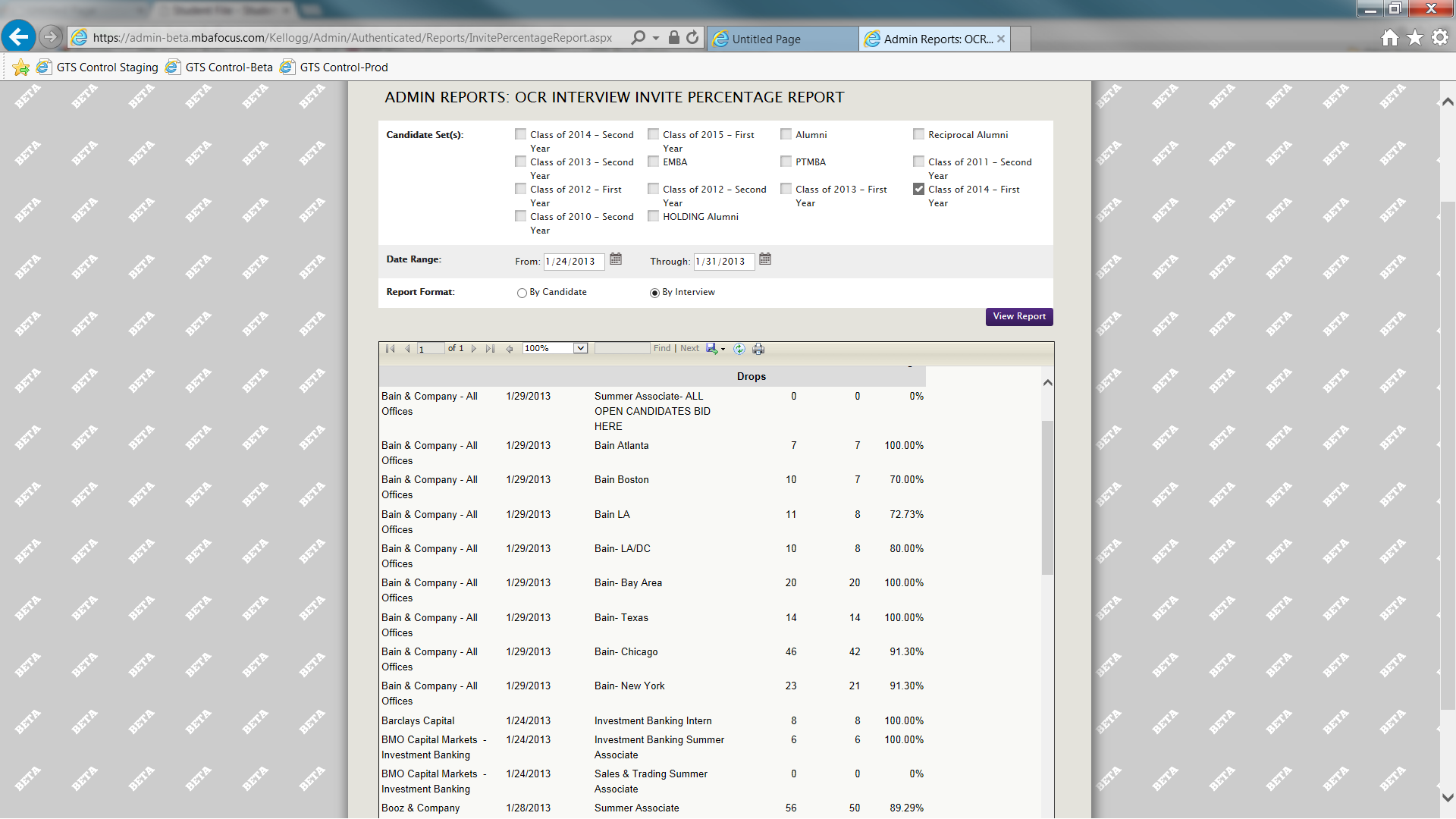Uncheck Class of 2014 - First Year

pyautogui.click(x=918, y=189)
